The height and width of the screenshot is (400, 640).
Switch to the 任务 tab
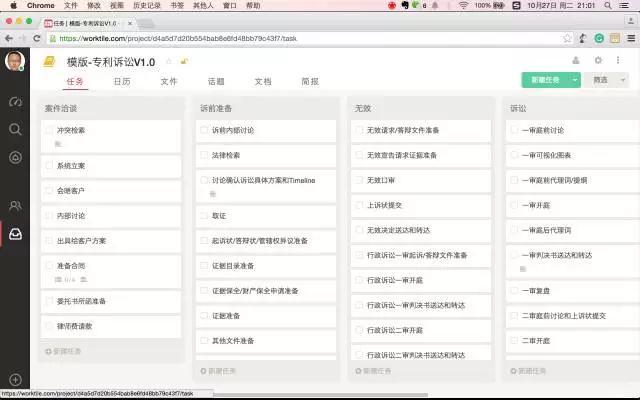click(x=75, y=81)
